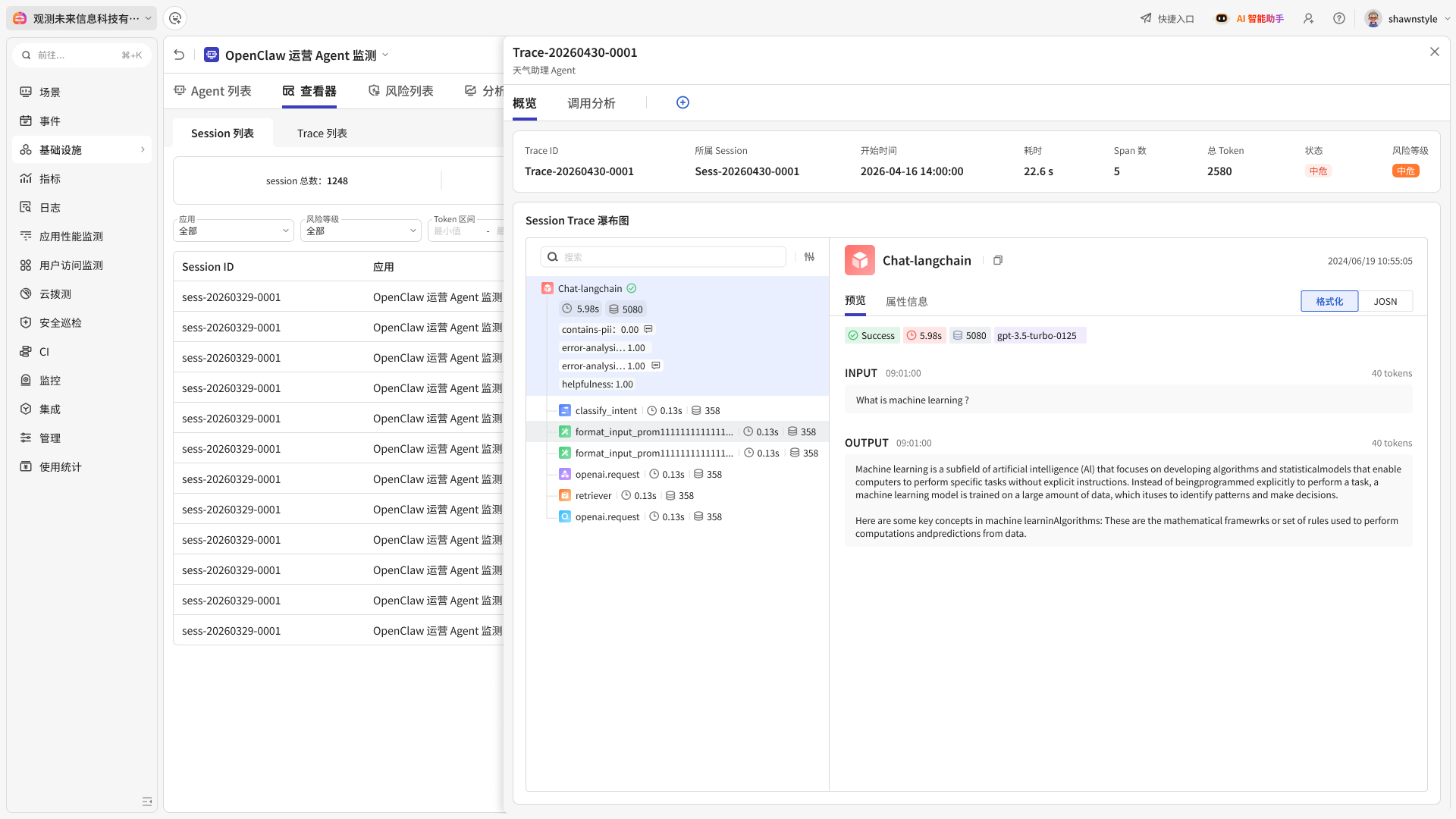Screen dimensions: 1456x819
Task: Add a new tab with plus circle icon
Action: point(682,102)
